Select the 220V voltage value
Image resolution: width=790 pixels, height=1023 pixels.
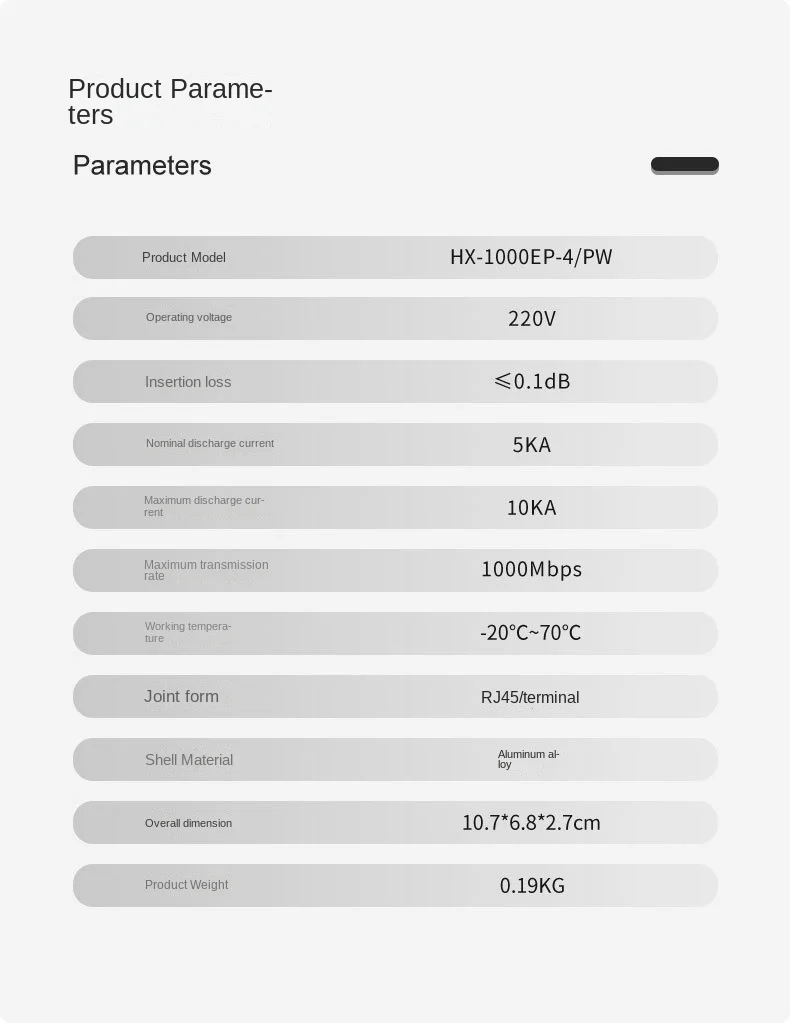point(531,319)
